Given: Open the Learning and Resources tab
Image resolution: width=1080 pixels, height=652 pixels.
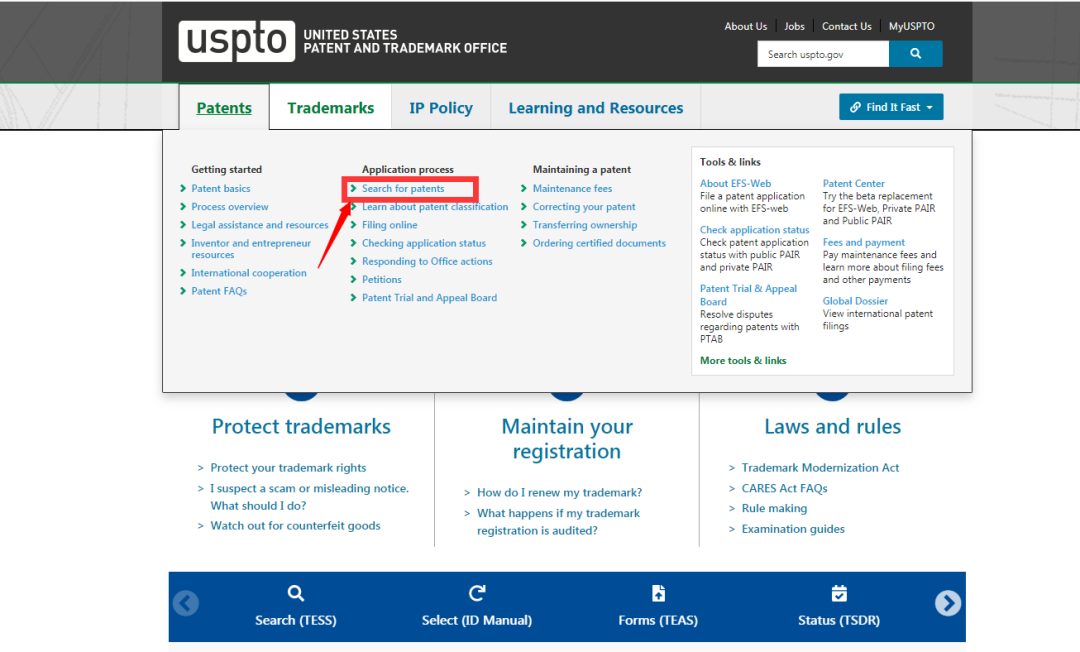Looking at the screenshot, I should (x=596, y=107).
